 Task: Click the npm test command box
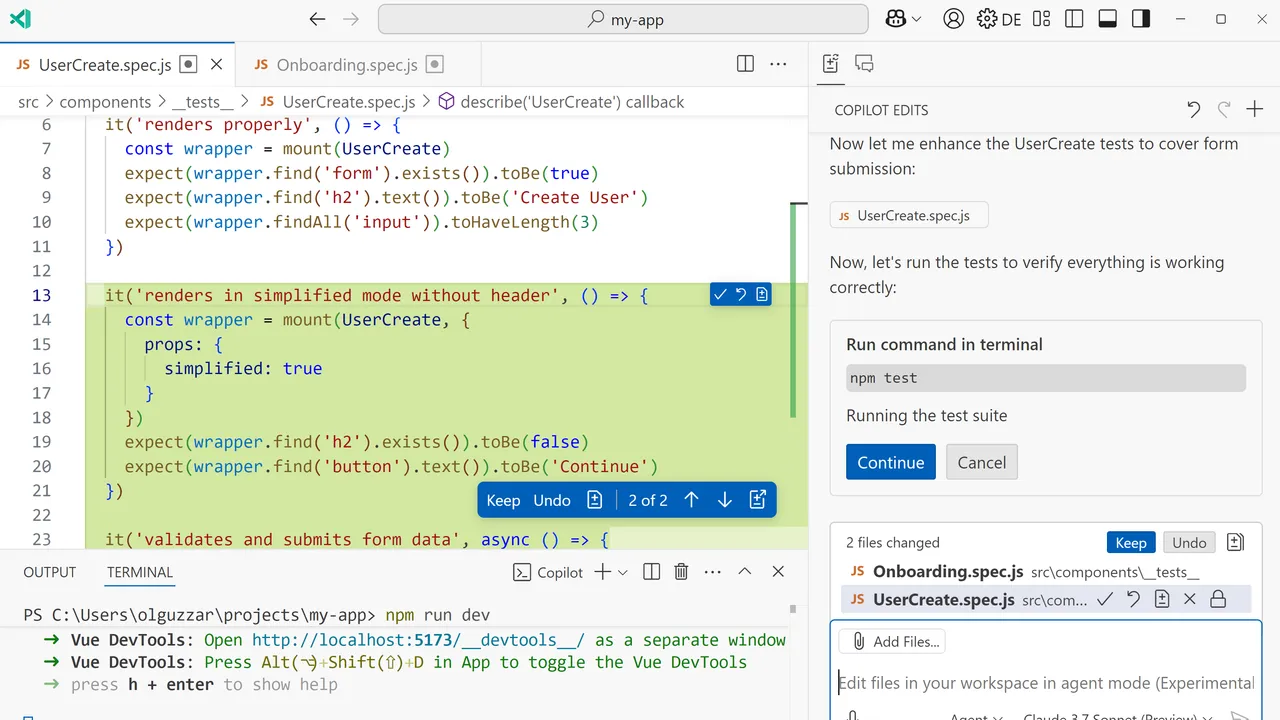[x=1046, y=378]
